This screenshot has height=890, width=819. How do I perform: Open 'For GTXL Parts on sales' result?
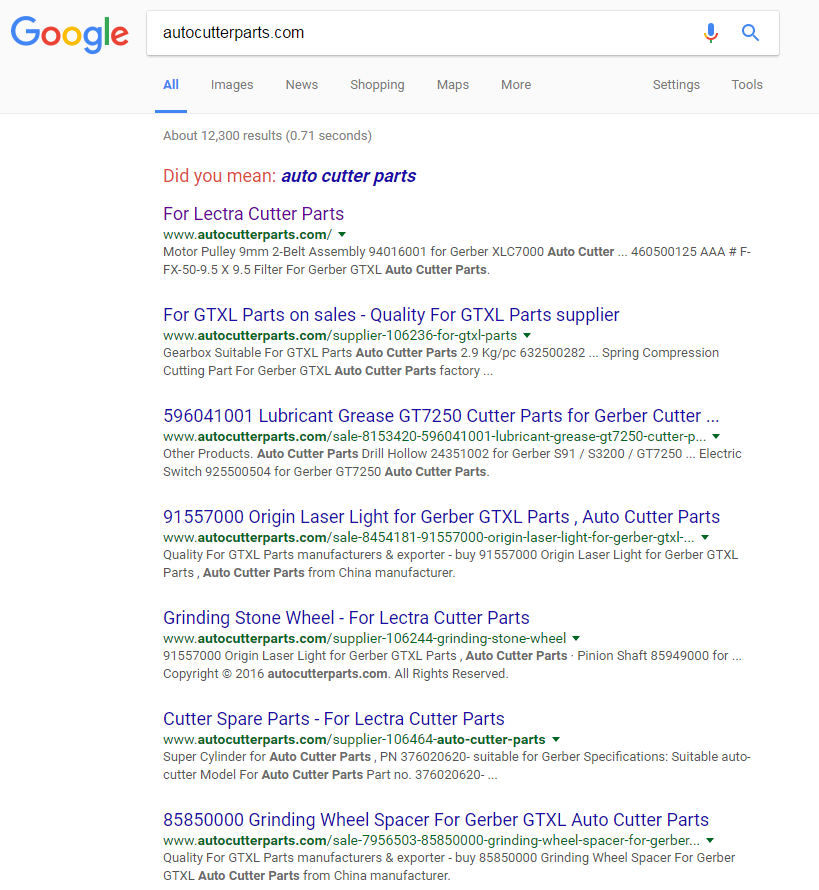point(391,314)
